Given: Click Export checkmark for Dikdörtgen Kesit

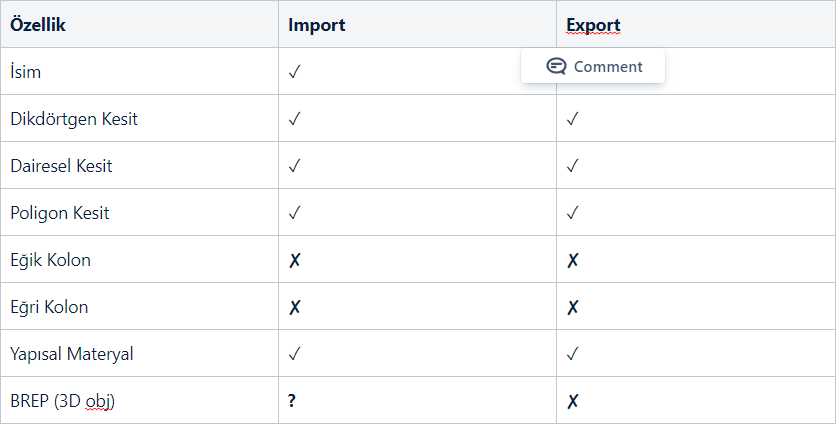Looking at the screenshot, I should [x=573, y=119].
